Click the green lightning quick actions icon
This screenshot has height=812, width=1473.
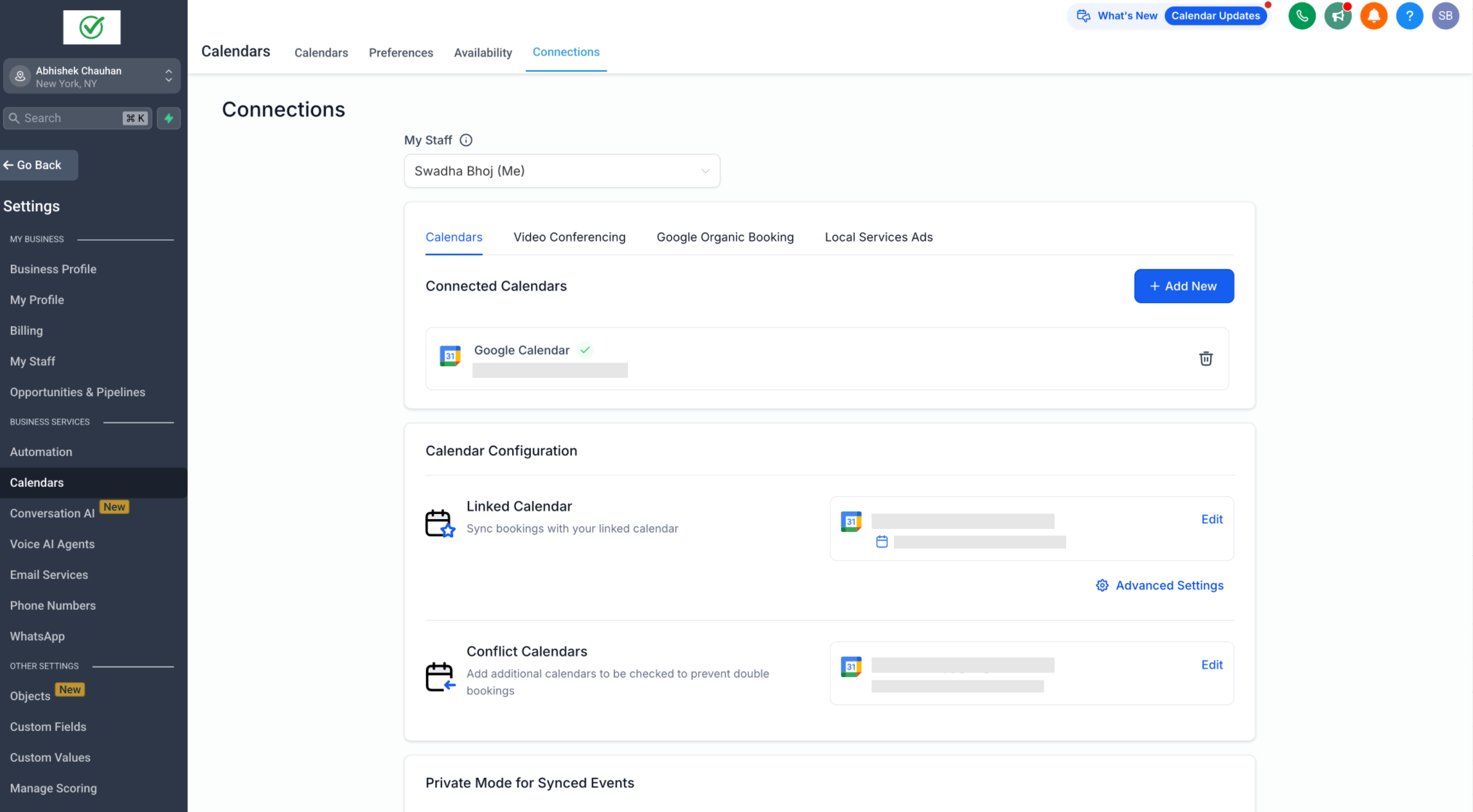(168, 118)
